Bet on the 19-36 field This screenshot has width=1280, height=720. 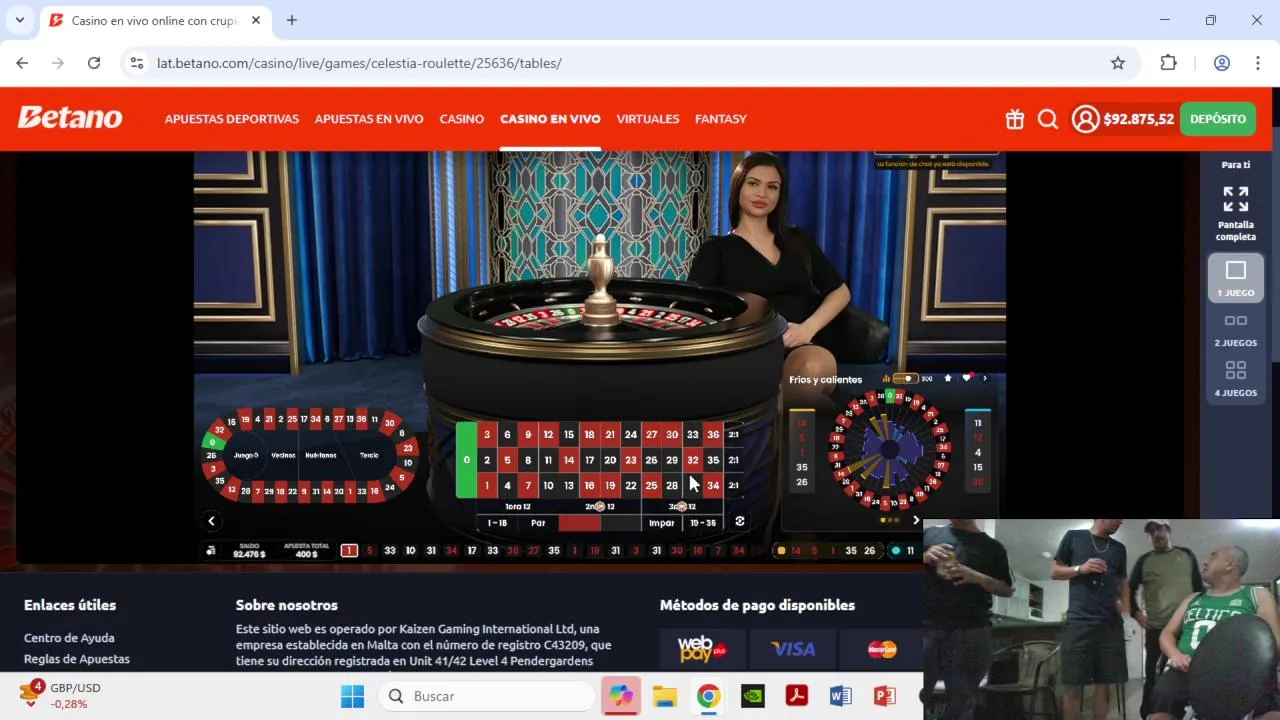pyautogui.click(x=703, y=522)
